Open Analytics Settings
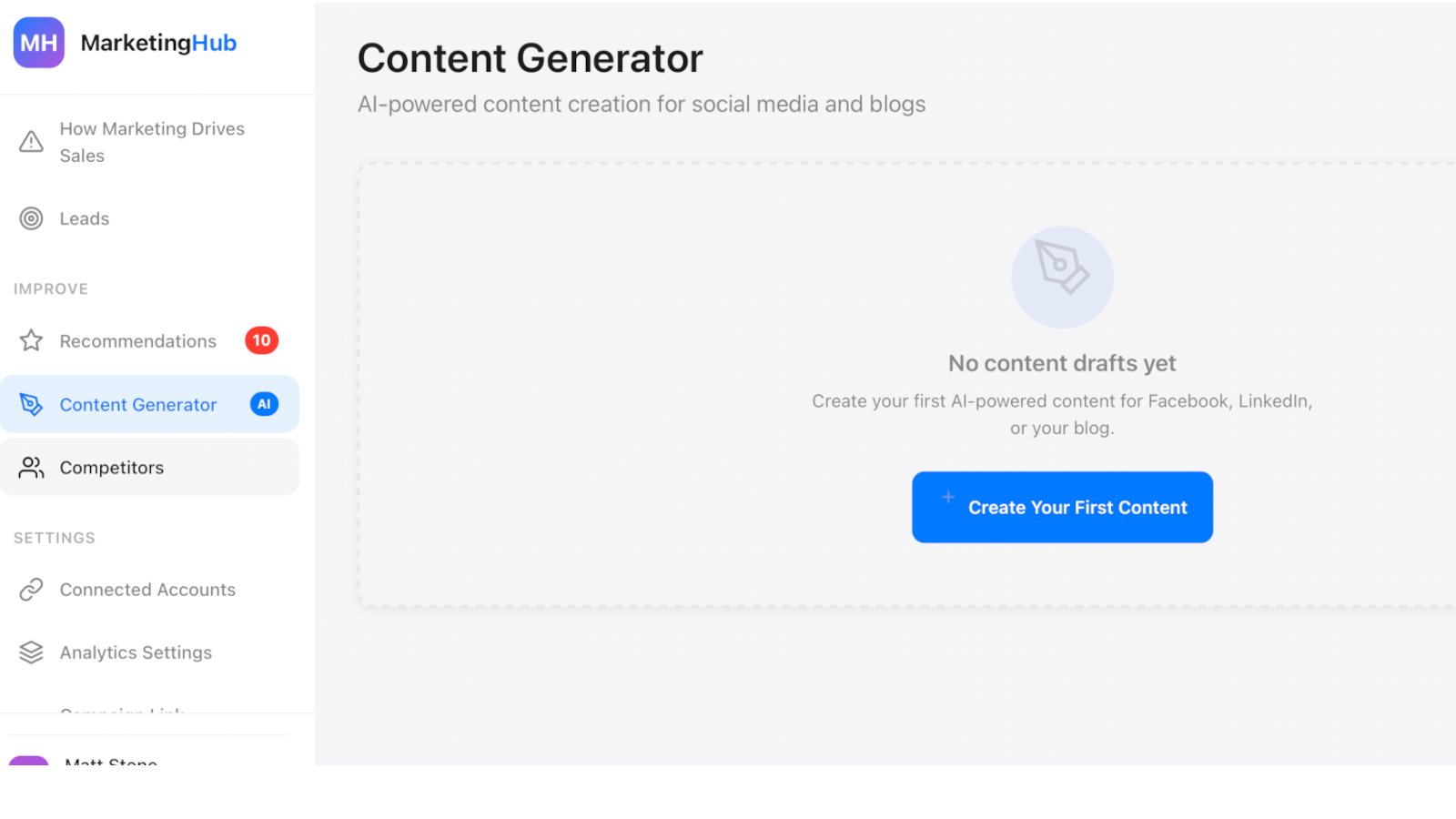 click(x=136, y=652)
